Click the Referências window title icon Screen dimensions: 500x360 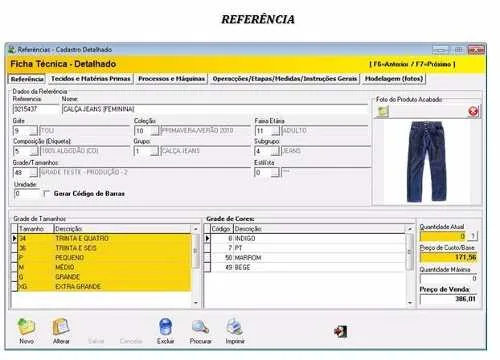12,50
